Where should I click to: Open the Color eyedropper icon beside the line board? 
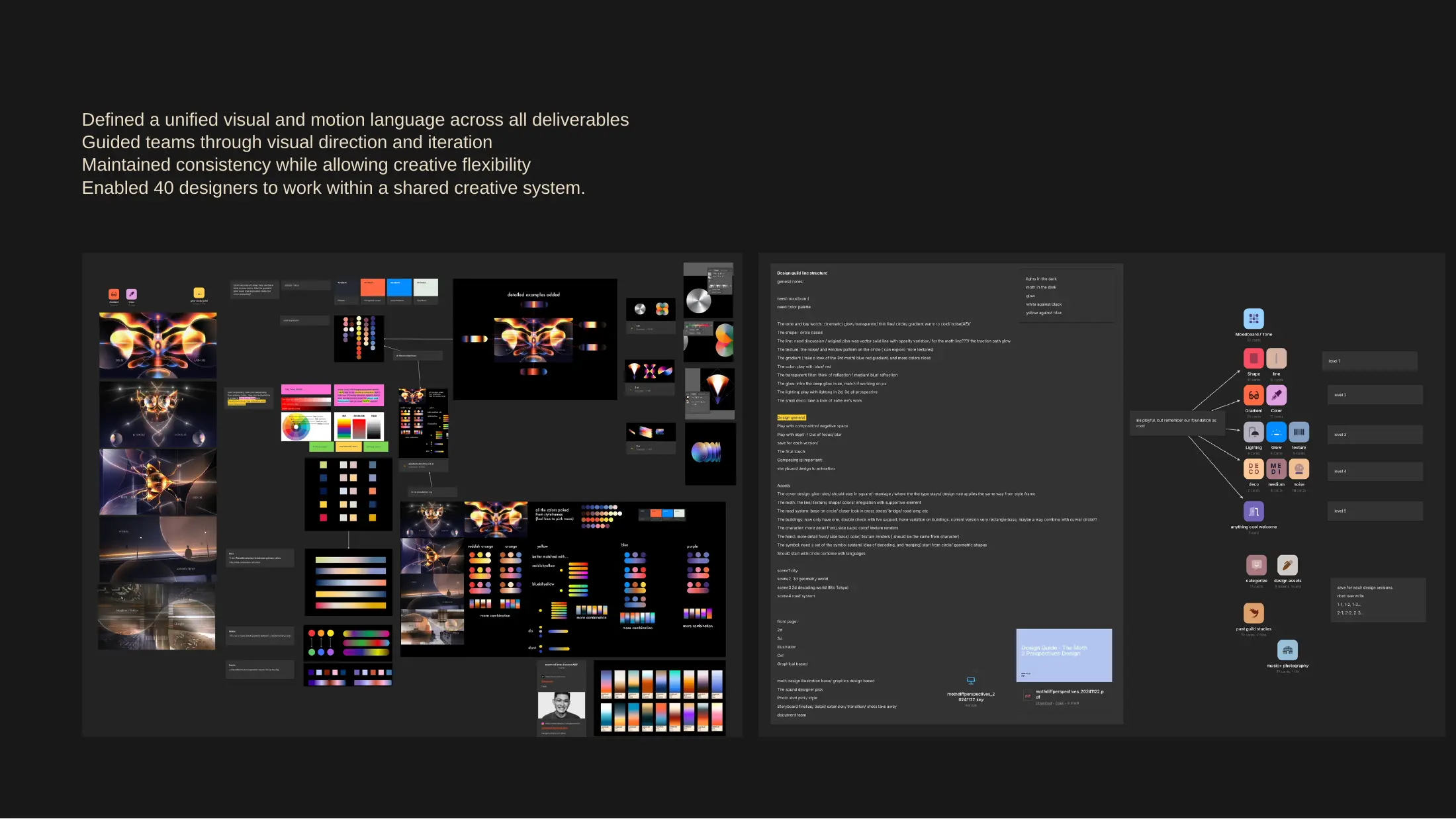[x=1277, y=396]
